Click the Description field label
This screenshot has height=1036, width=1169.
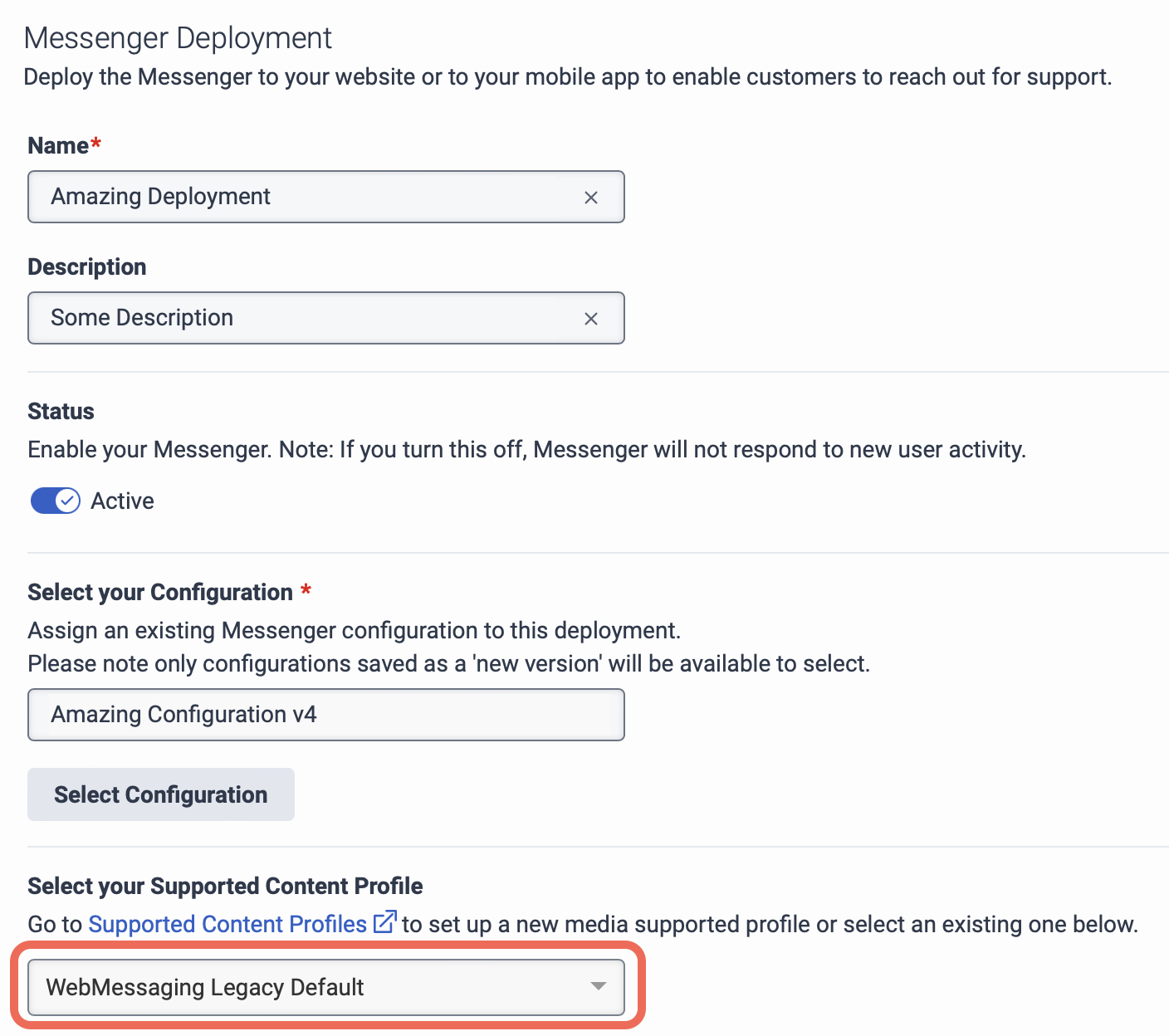(x=87, y=266)
